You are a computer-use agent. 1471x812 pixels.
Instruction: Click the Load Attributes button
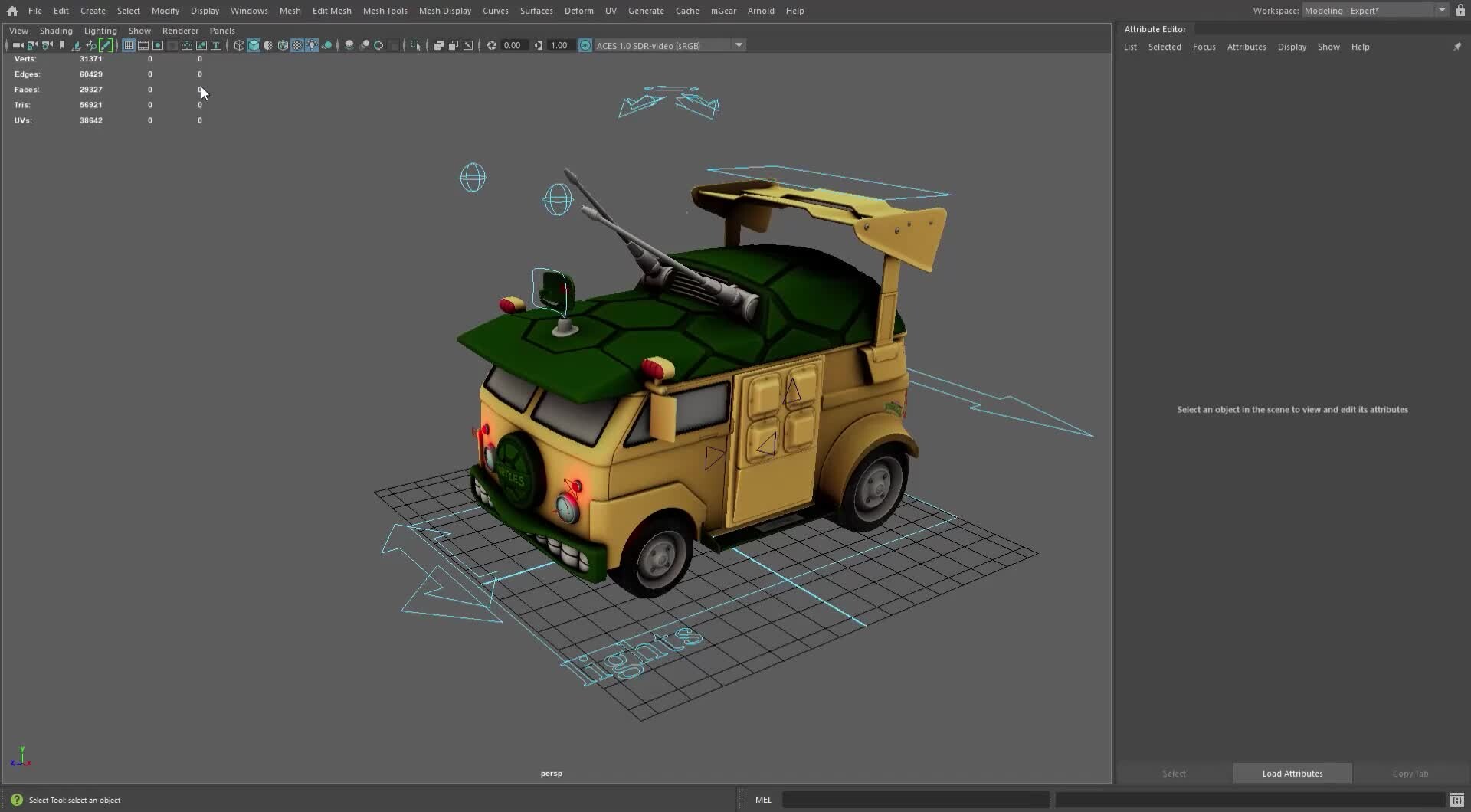pos(1292,774)
